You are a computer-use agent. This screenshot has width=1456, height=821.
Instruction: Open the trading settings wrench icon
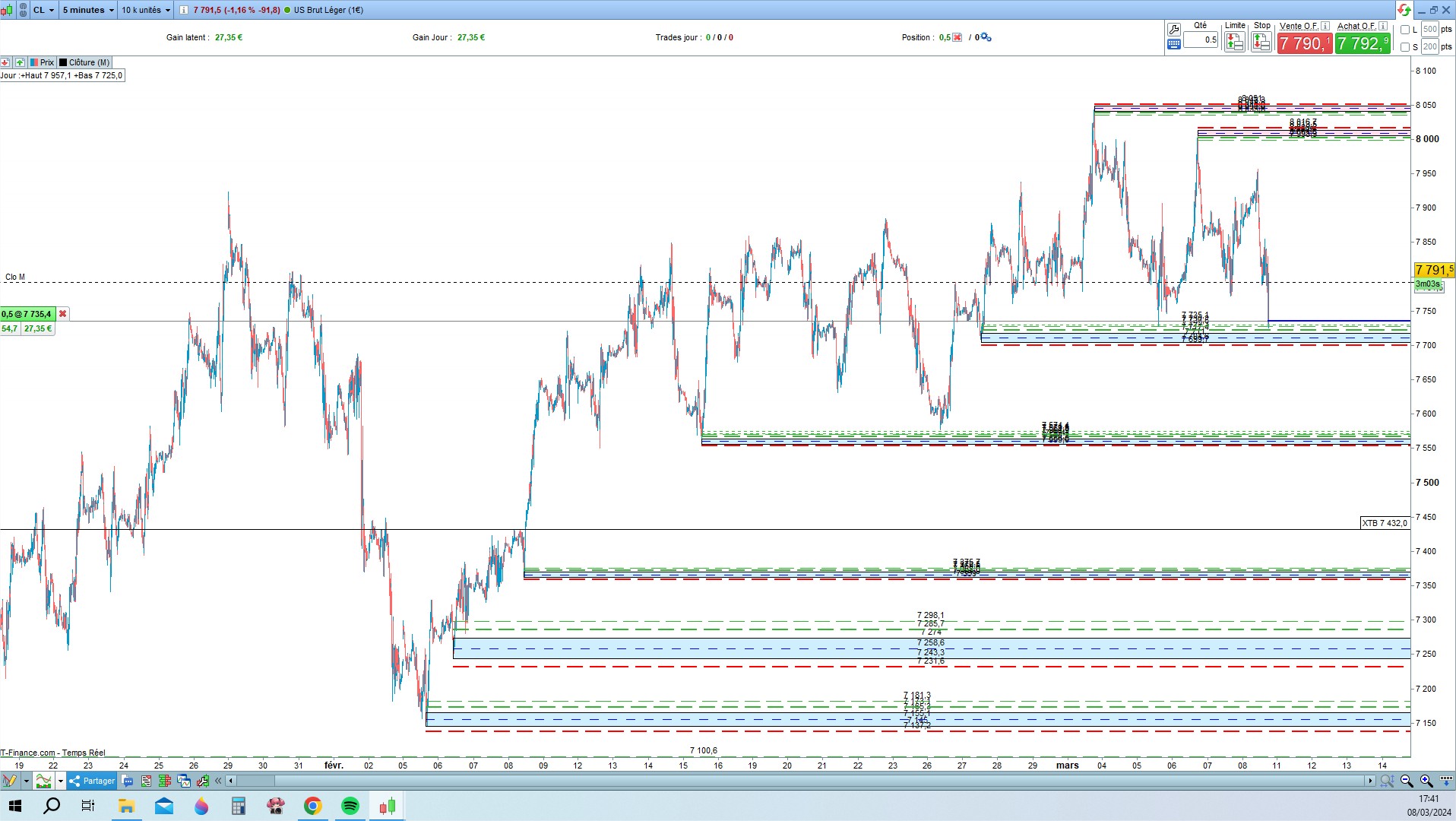(1174, 30)
